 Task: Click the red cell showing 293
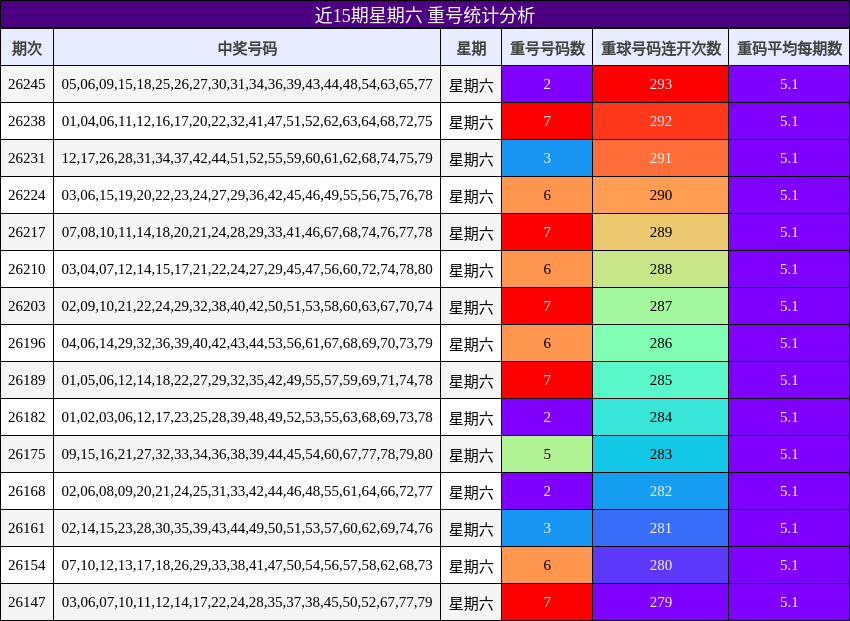point(660,84)
